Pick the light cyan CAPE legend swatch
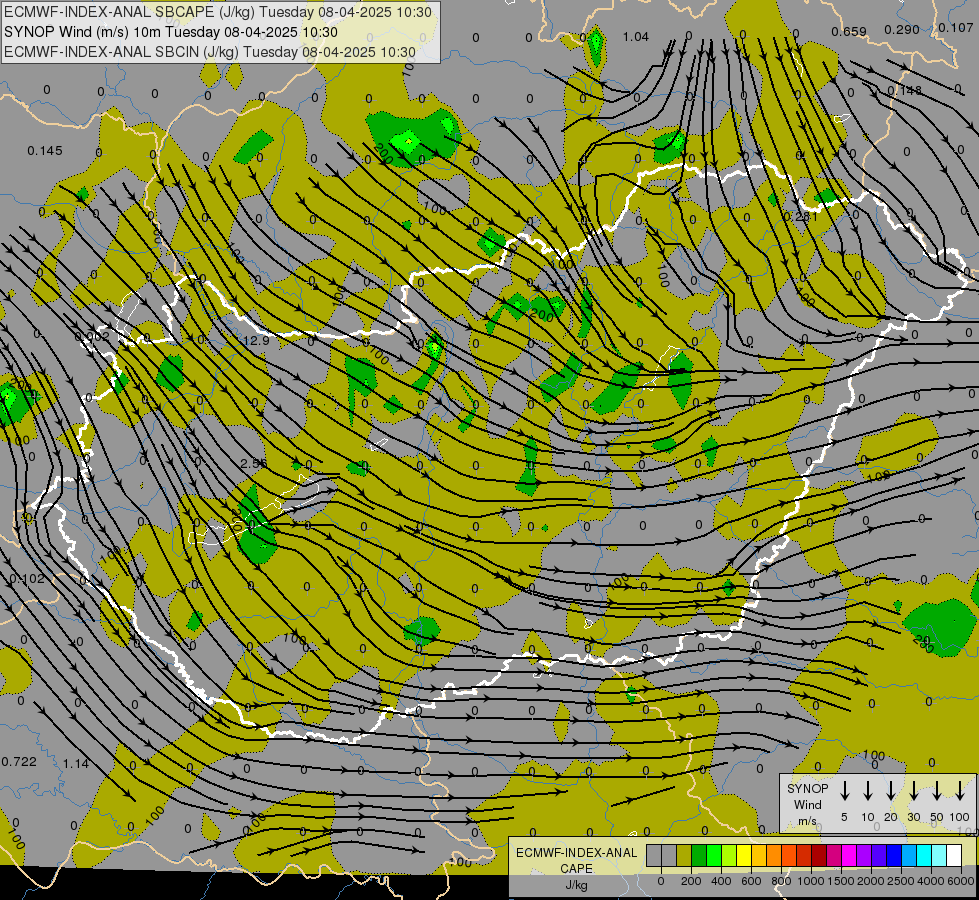 tap(938, 855)
